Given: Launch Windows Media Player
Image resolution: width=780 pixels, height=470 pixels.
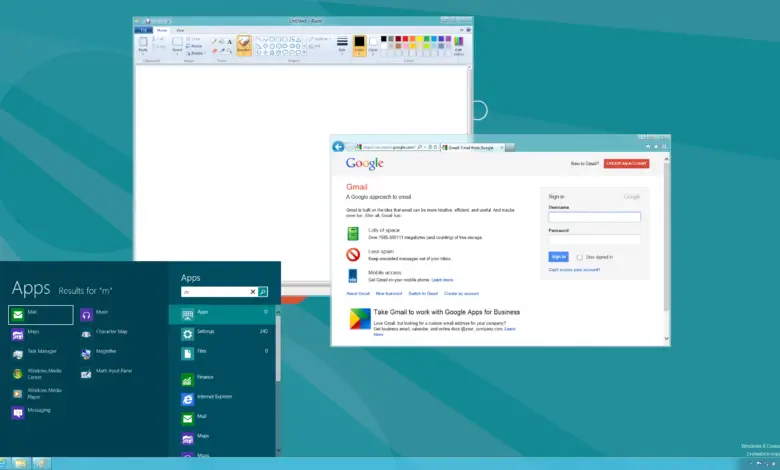Looking at the screenshot, I should (37, 393).
